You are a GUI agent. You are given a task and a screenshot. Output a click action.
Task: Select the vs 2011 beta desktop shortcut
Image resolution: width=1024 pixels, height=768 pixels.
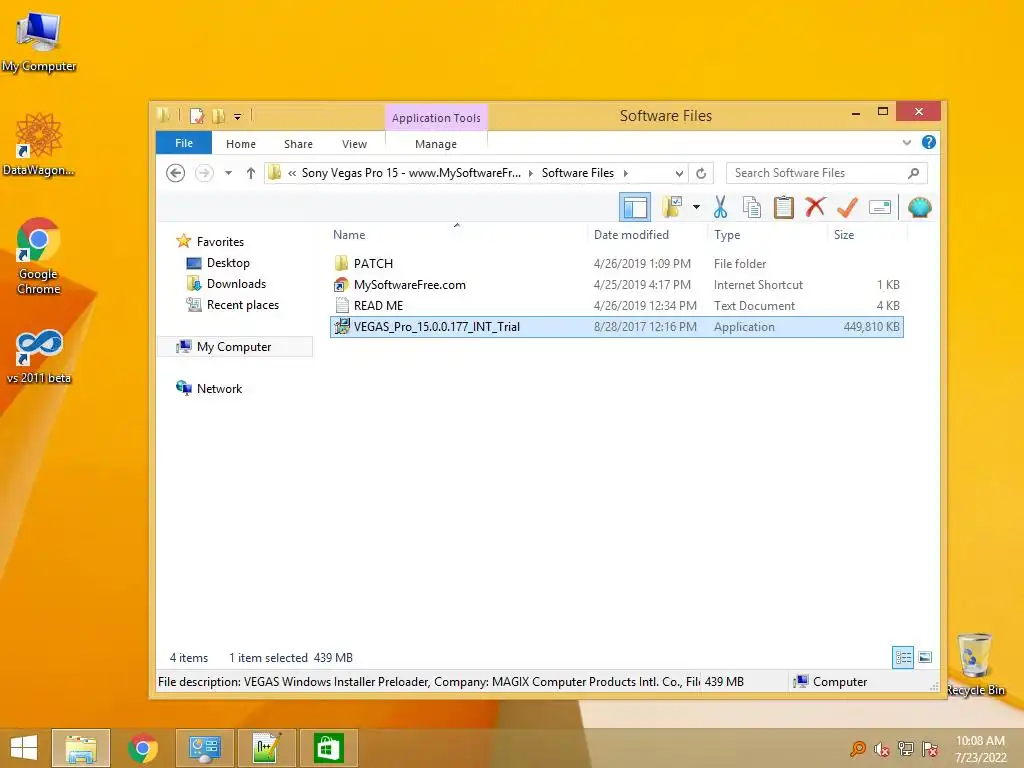pos(39,356)
